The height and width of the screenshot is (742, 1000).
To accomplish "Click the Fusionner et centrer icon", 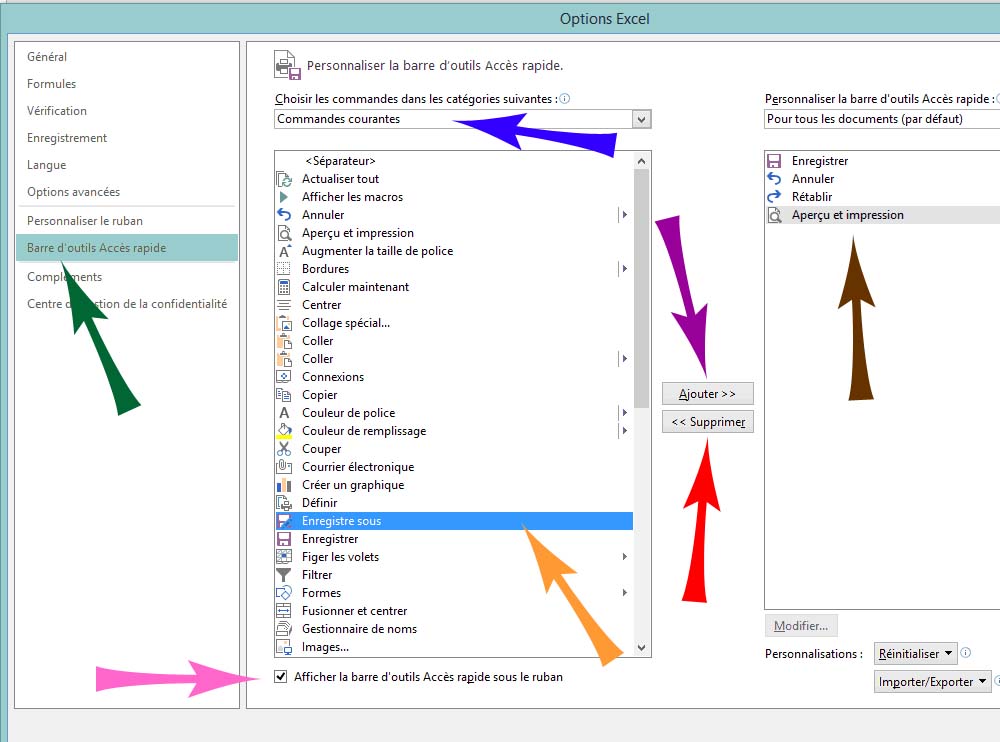I will pyautogui.click(x=284, y=611).
